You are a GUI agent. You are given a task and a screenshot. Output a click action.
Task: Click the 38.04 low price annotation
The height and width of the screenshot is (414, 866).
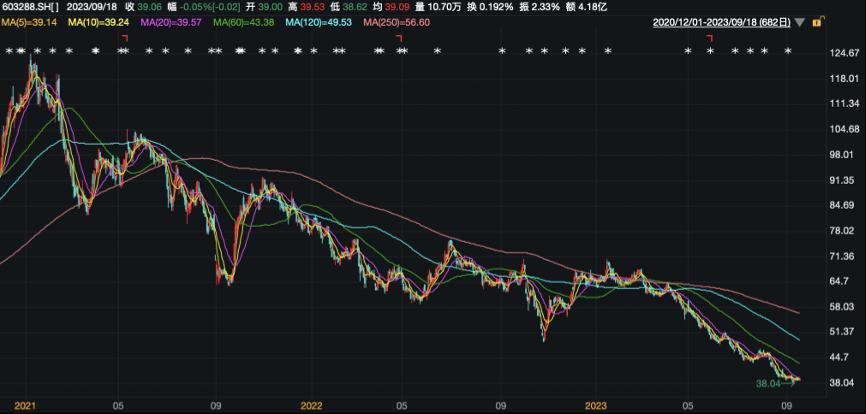tap(769, 382)
